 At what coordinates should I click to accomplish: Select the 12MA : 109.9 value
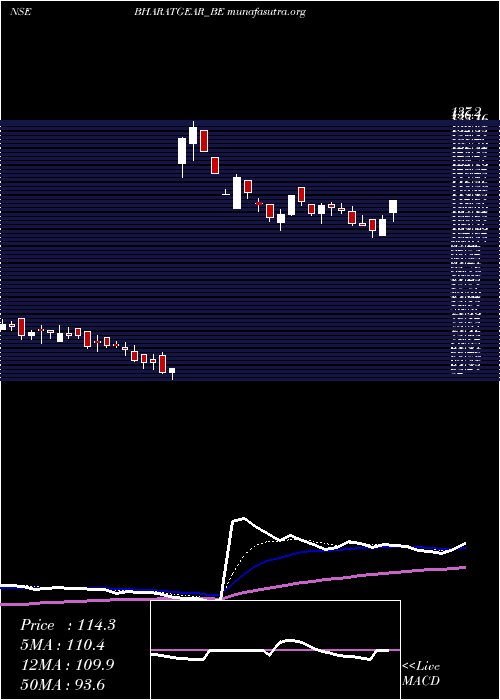point(67,665)
